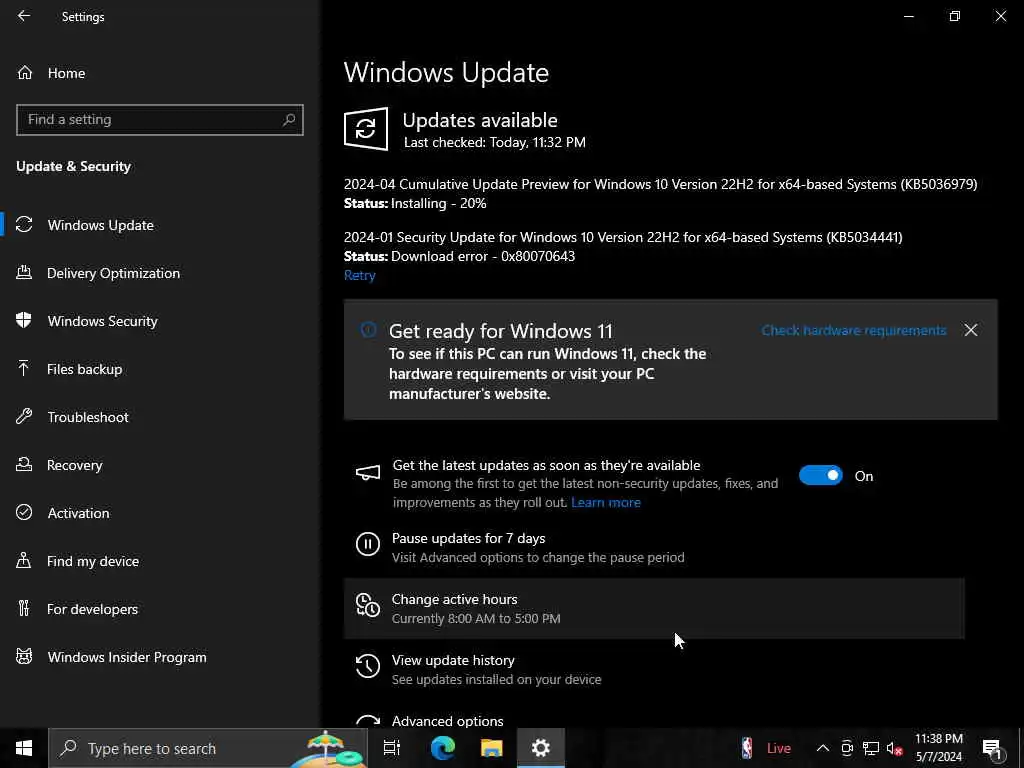This screenshot has height=768, width=1024.
Task: Click the Last checked: Today, 11:32 PM text
Action: [494, 142]
